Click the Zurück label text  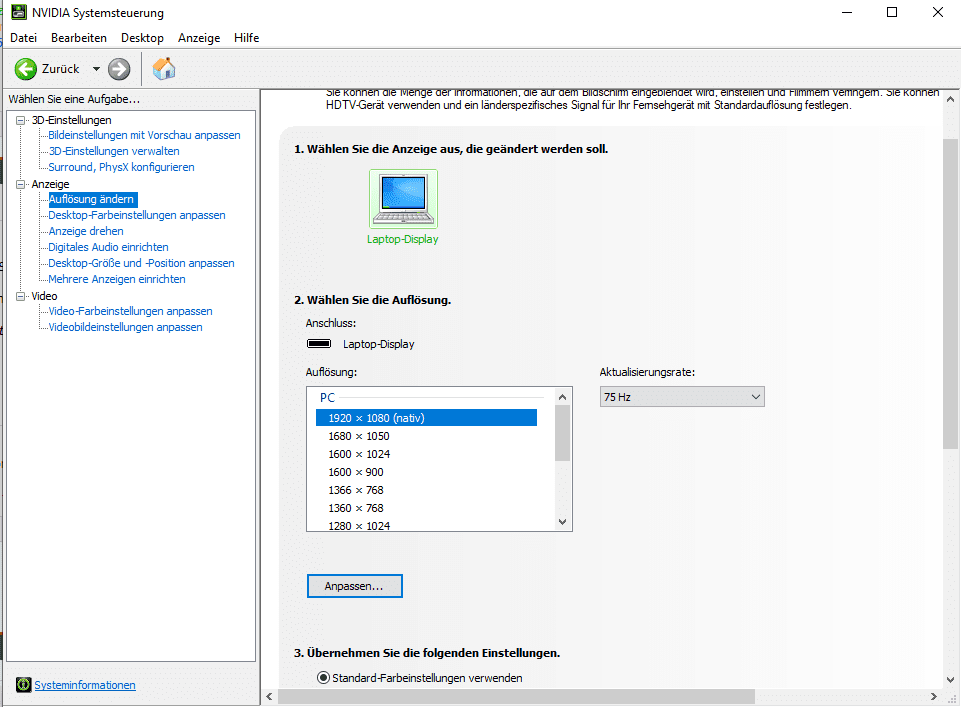61,69
